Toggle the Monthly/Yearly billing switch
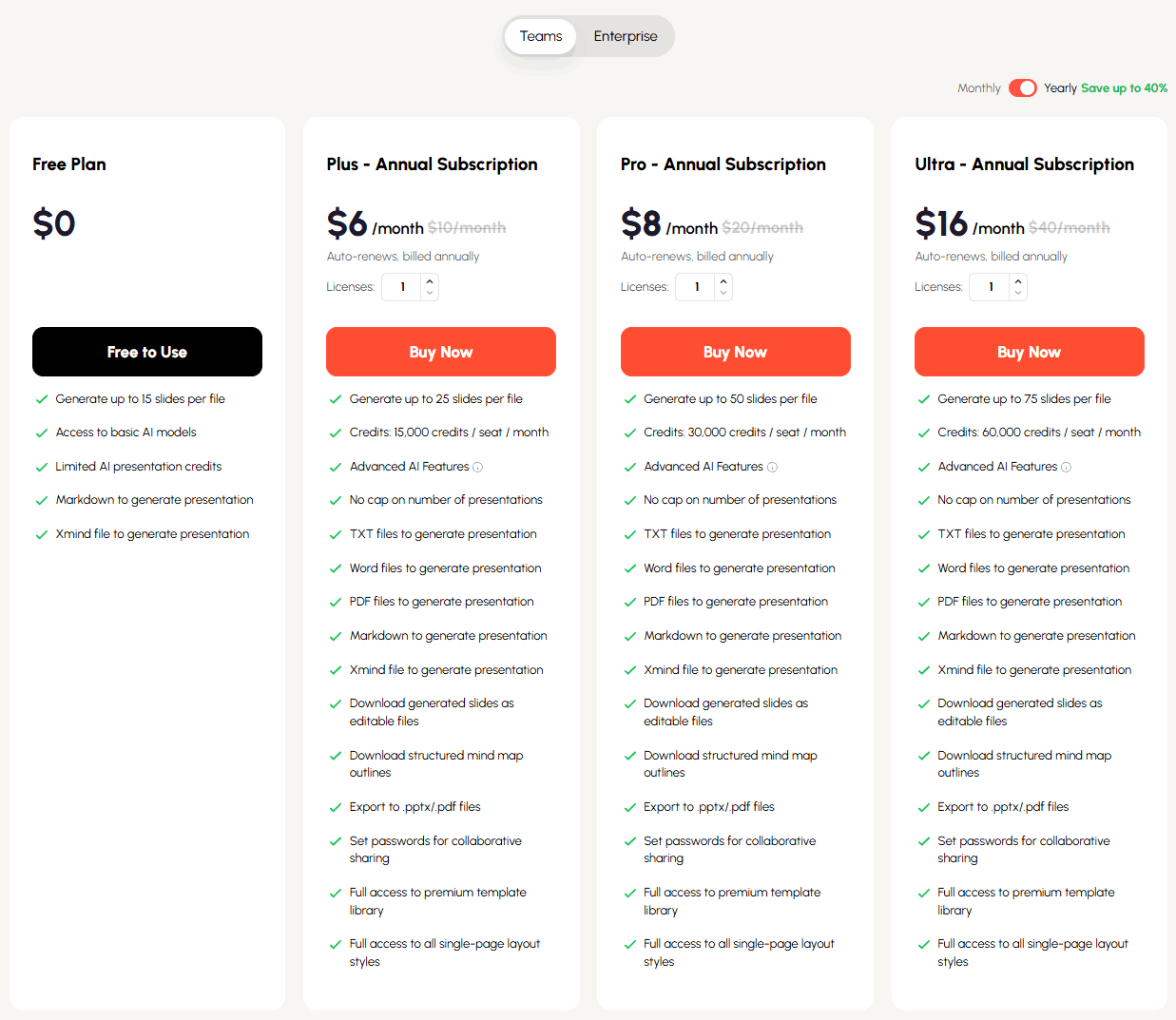Image resolution: width=1176 pixels, height=1020 pixels. click(x=1023, y=88)
